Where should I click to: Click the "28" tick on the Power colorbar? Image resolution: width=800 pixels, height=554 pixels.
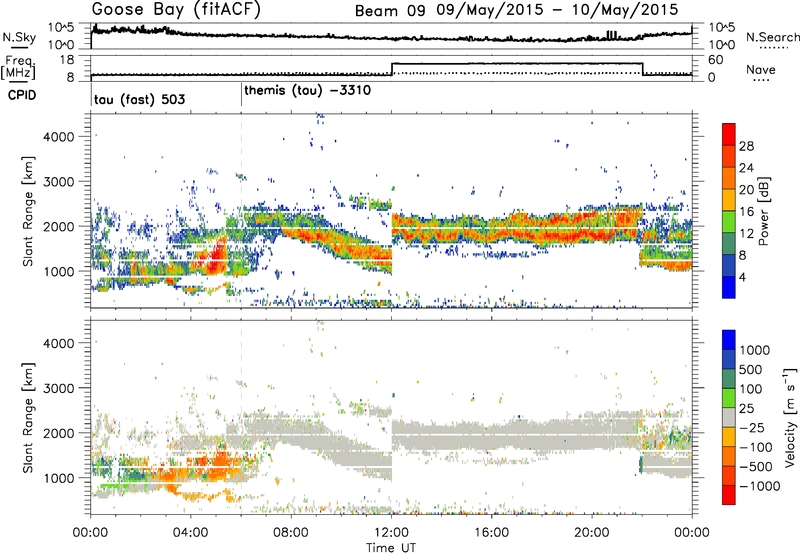[746, 146]
